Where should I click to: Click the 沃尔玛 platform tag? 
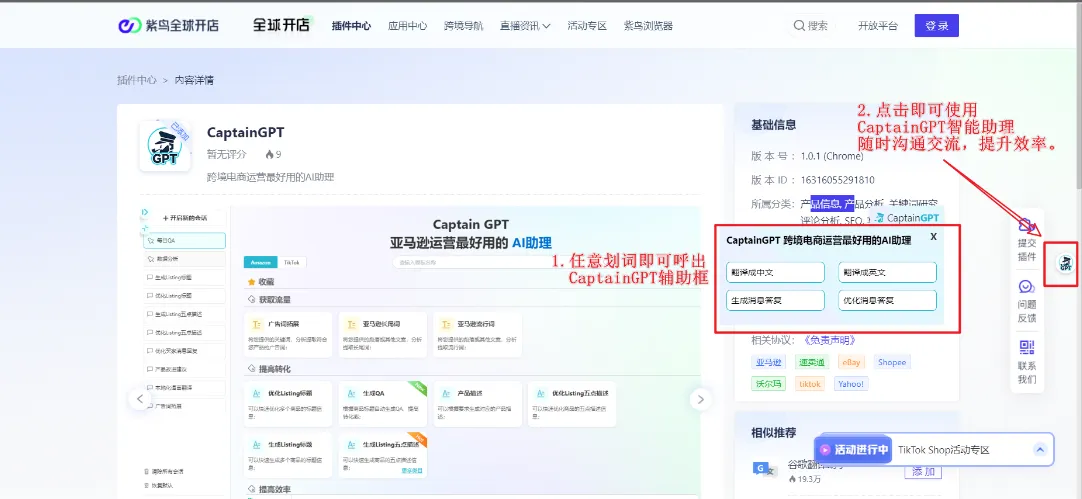769,384
